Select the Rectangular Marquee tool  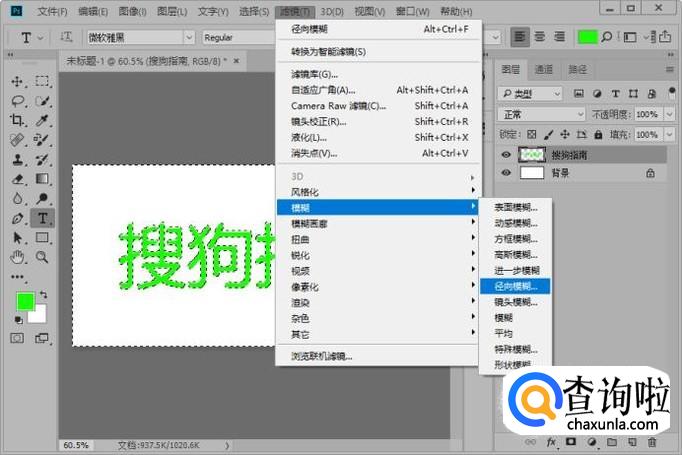pyautogui.click(x=42, y=81)
